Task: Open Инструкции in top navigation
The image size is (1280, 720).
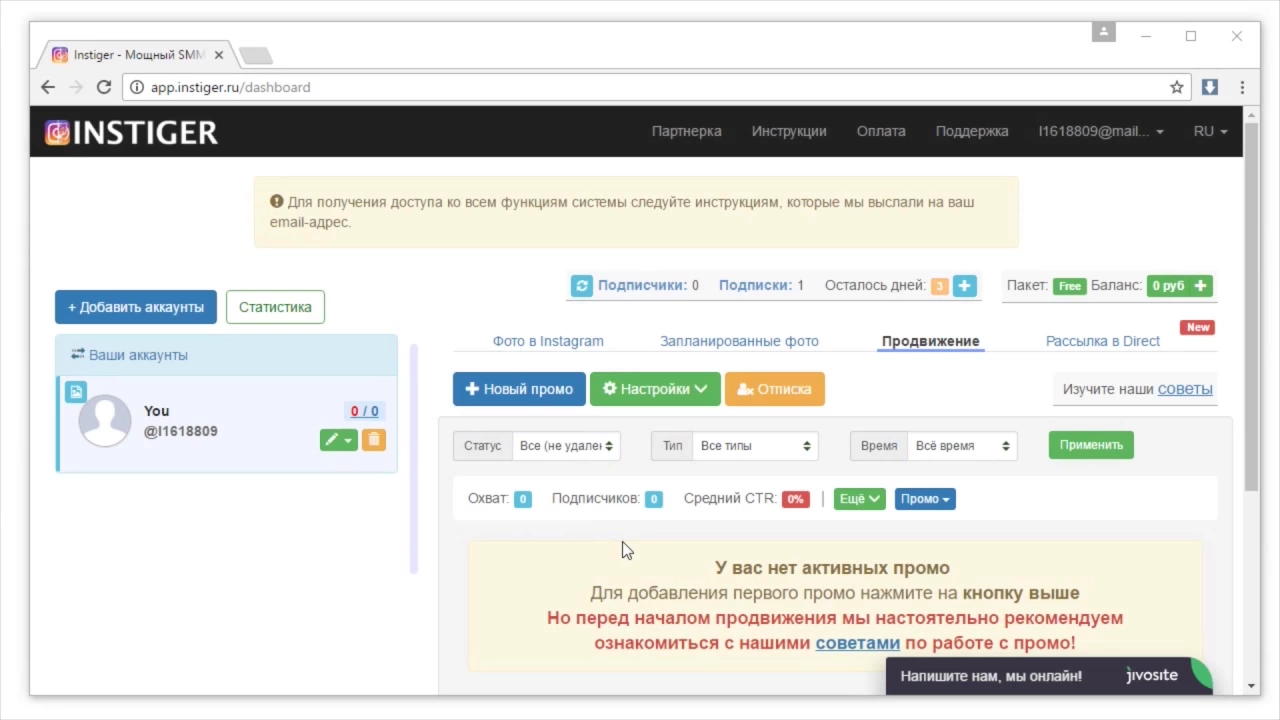Action: tap(789, 131)
